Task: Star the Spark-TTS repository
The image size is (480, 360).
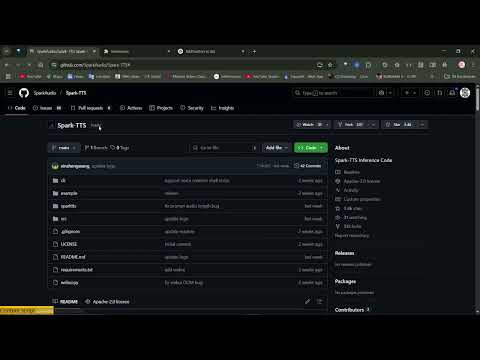Action: point(399,124)
